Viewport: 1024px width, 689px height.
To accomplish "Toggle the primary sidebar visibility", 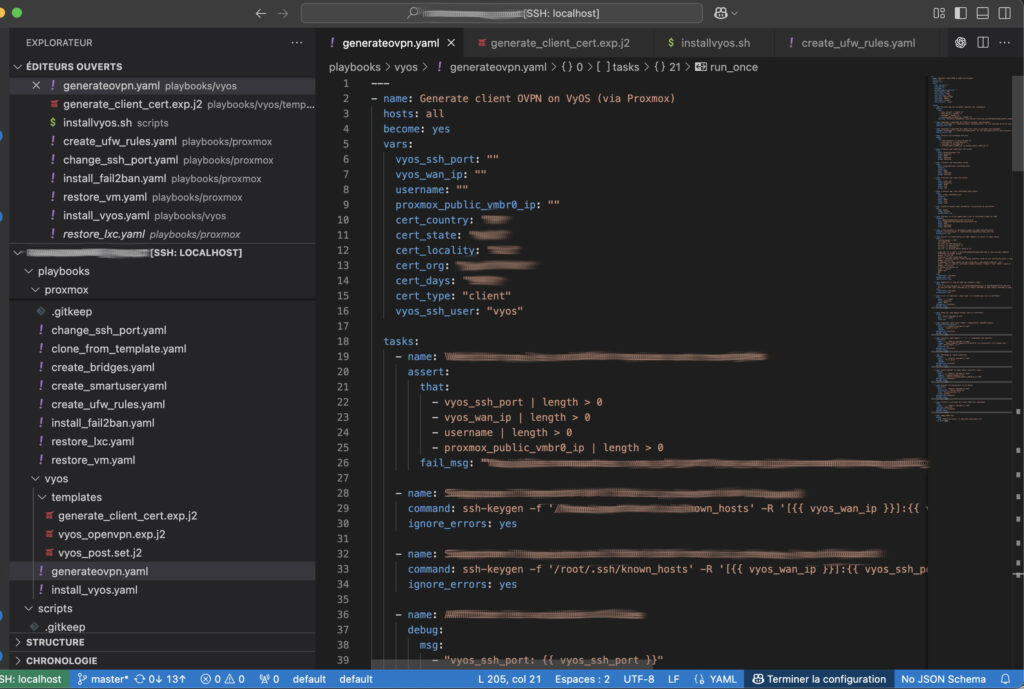I will click(961, 14).
